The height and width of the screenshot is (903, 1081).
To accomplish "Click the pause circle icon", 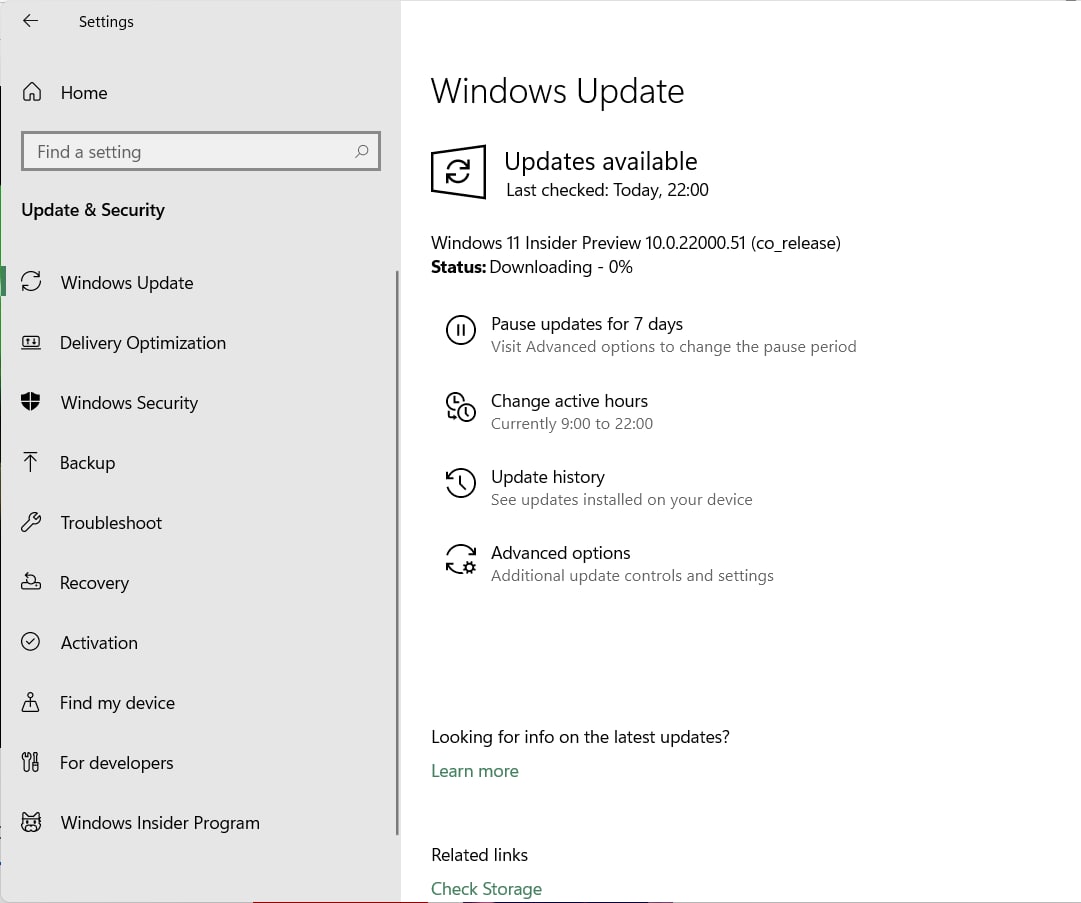I will [461, 329].
